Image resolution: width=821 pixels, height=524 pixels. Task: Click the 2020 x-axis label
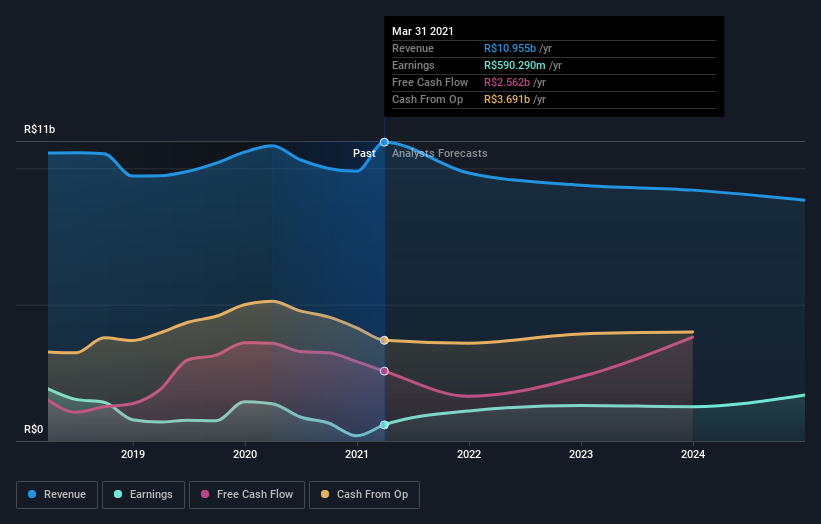[245, 454]
